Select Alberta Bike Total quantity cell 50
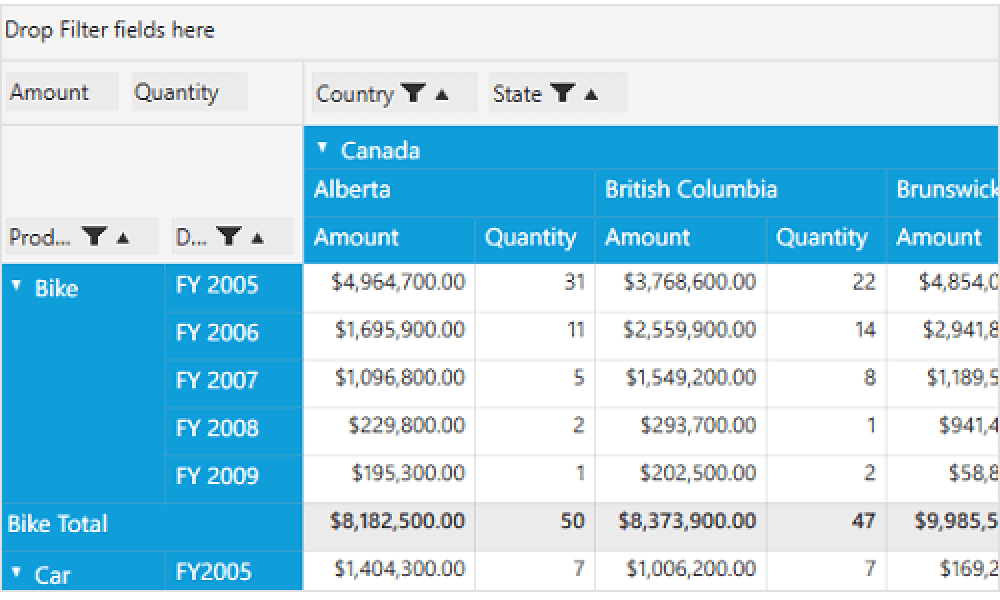Viewport: 1000px width, 600px height. point(571,521)
